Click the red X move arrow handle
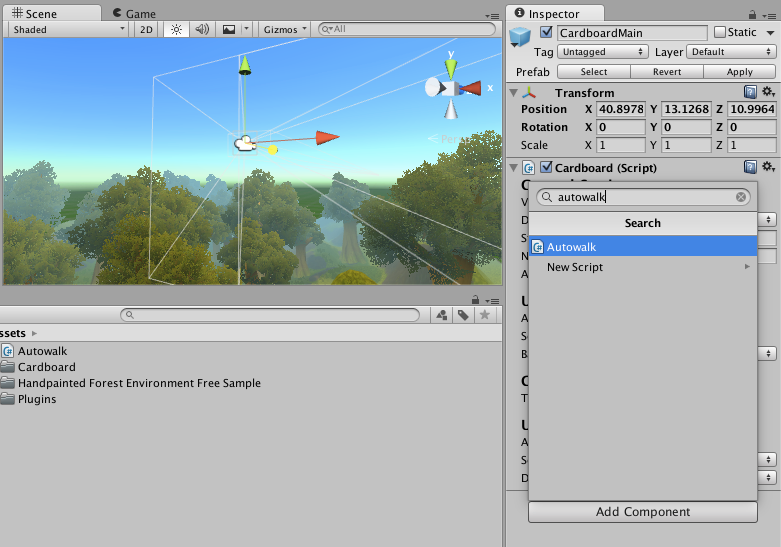 click(327, 137)
